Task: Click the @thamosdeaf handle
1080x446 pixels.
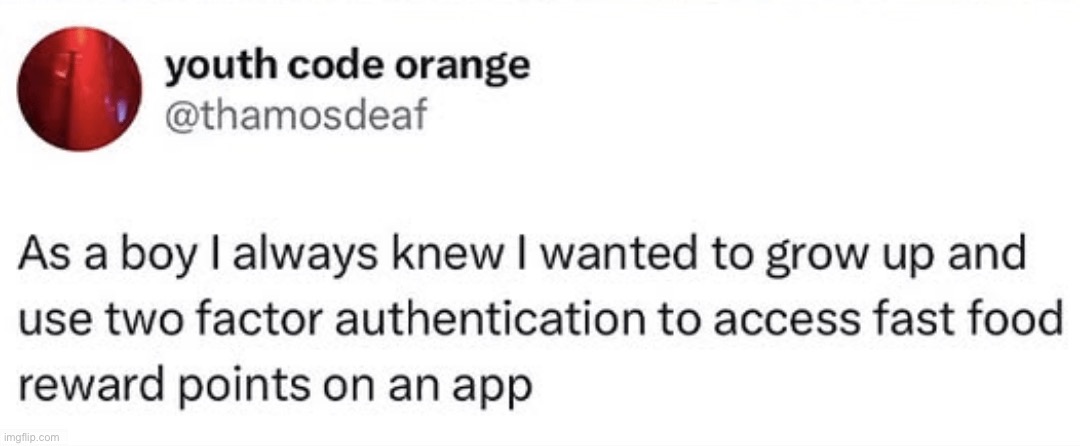Action: pos(296,115)
